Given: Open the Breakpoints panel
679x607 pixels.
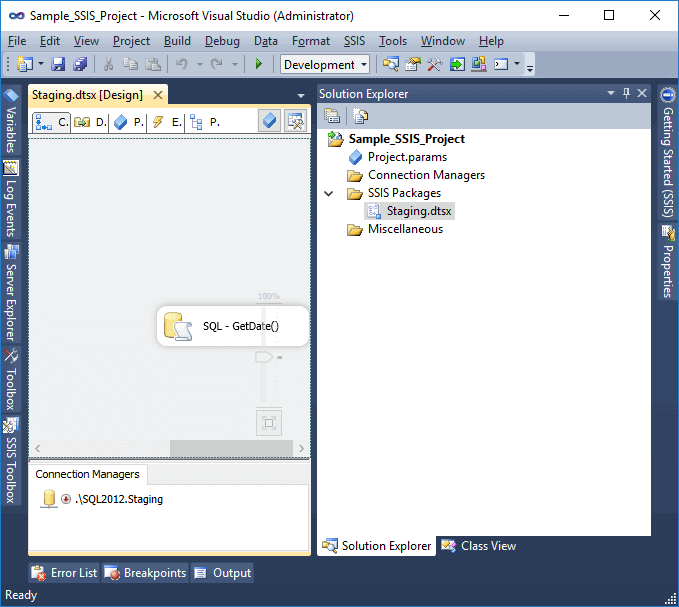Looking at the screenshot, I should point(146,573).
